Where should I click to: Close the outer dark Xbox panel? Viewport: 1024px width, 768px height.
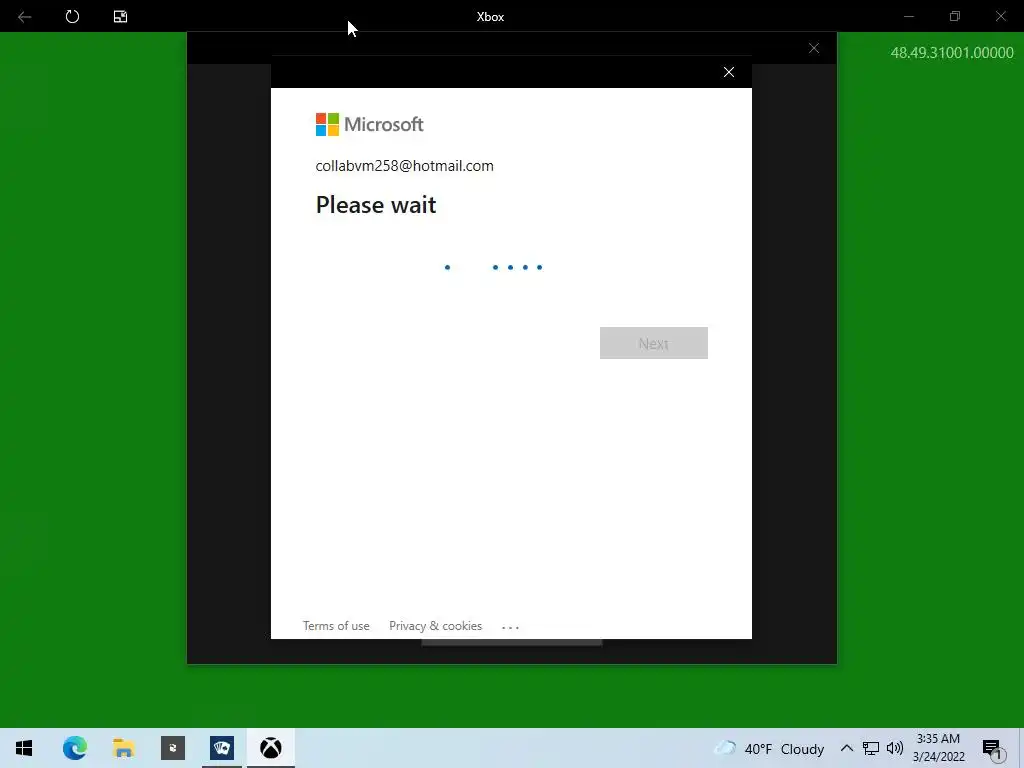[814, 48]
